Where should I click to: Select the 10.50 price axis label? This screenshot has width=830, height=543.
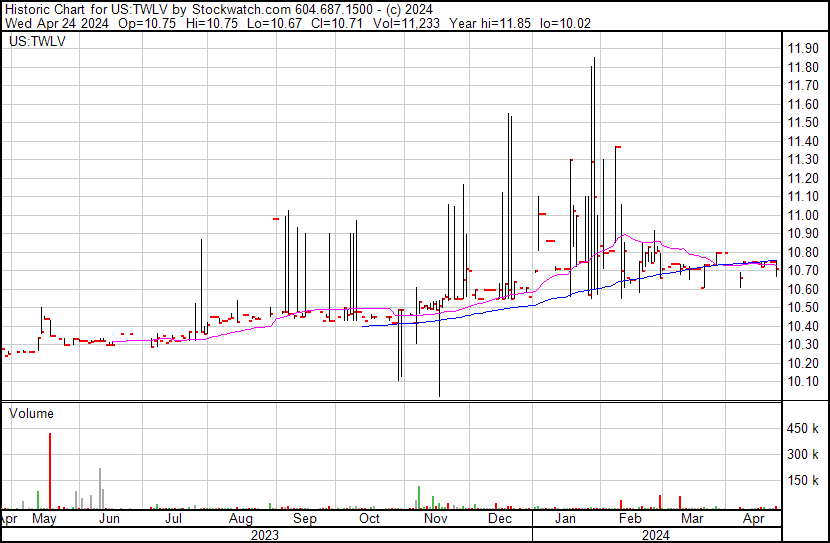803,307
